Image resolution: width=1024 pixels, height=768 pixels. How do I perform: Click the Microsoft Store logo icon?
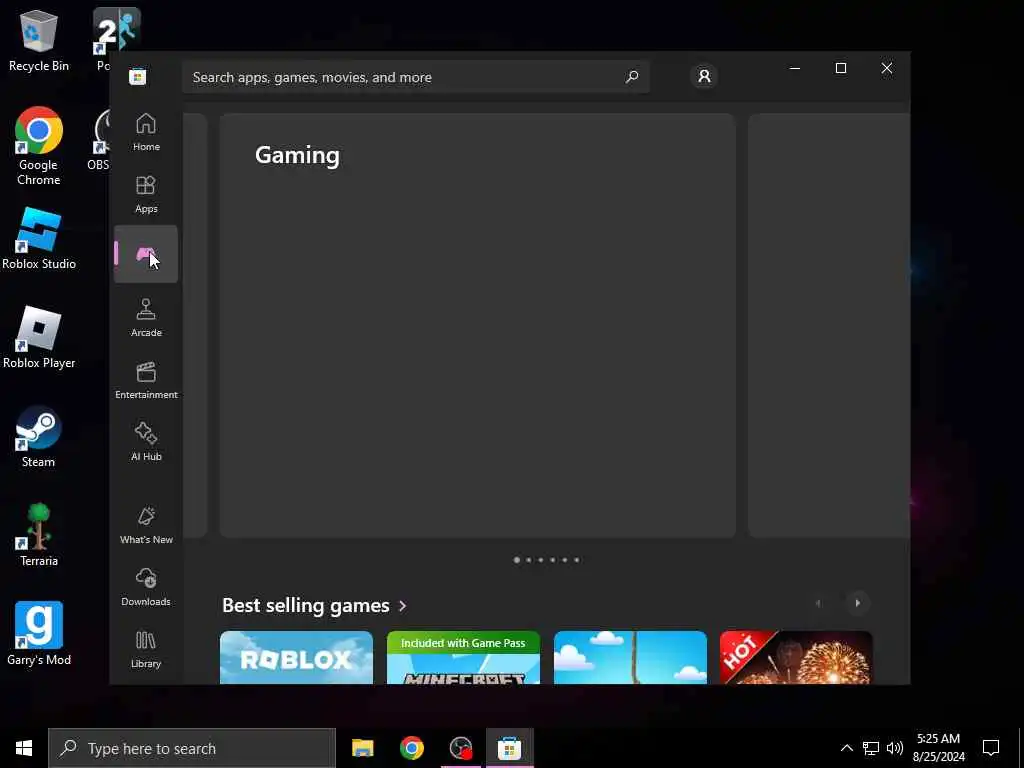pos(137,76)
